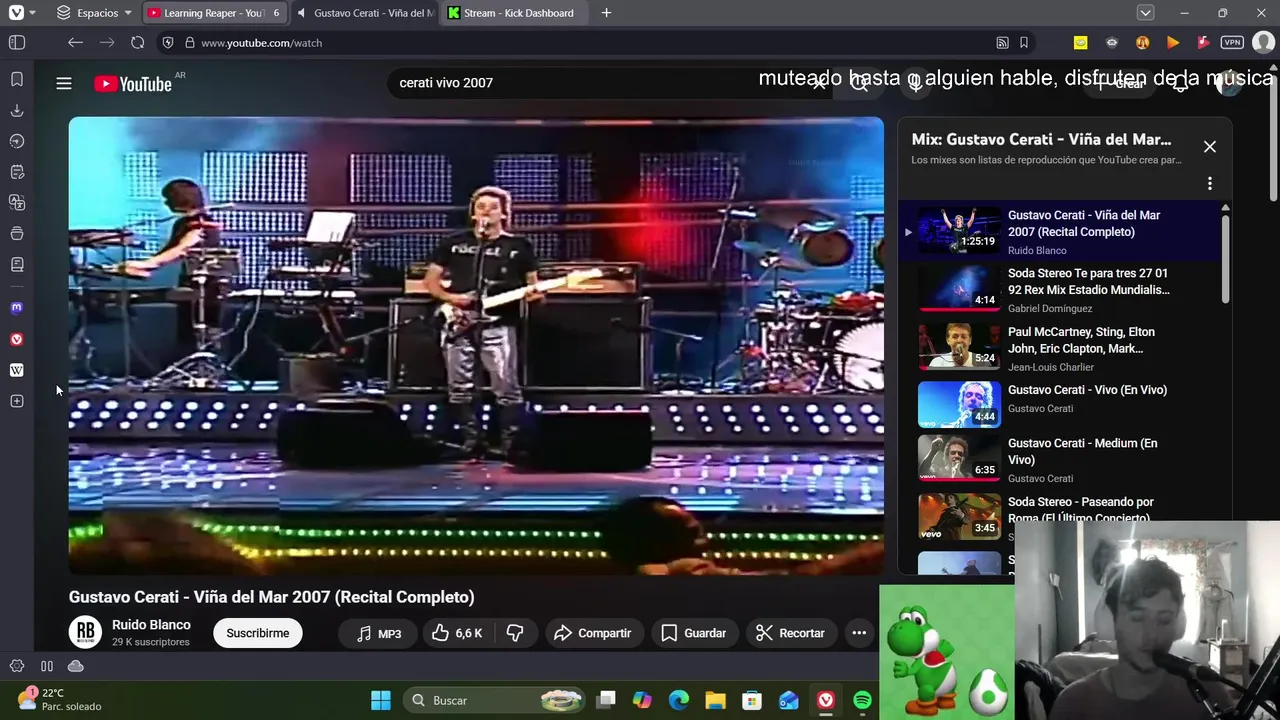Add a new web panel

pyautogui.click(x=17, y=401)
